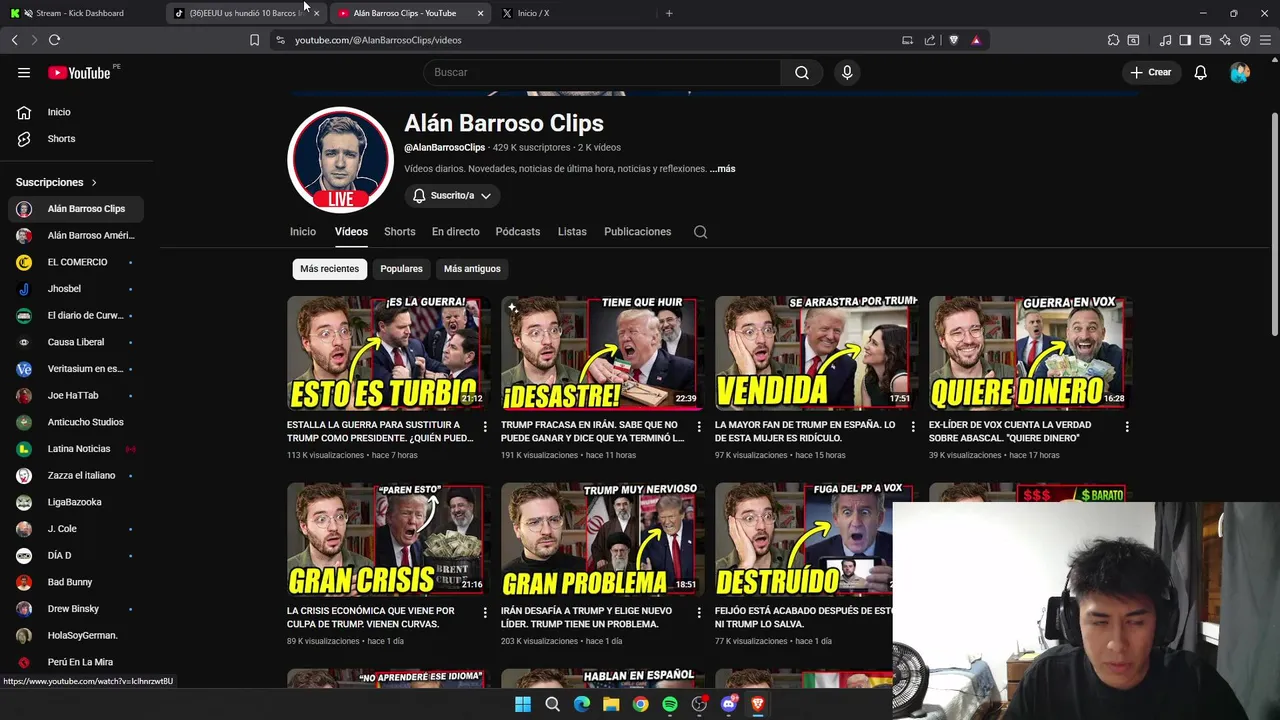Open ESTO ES TURBIO video thumbnail
This screenshot has width=1280, height=720.
coord(386,353)
